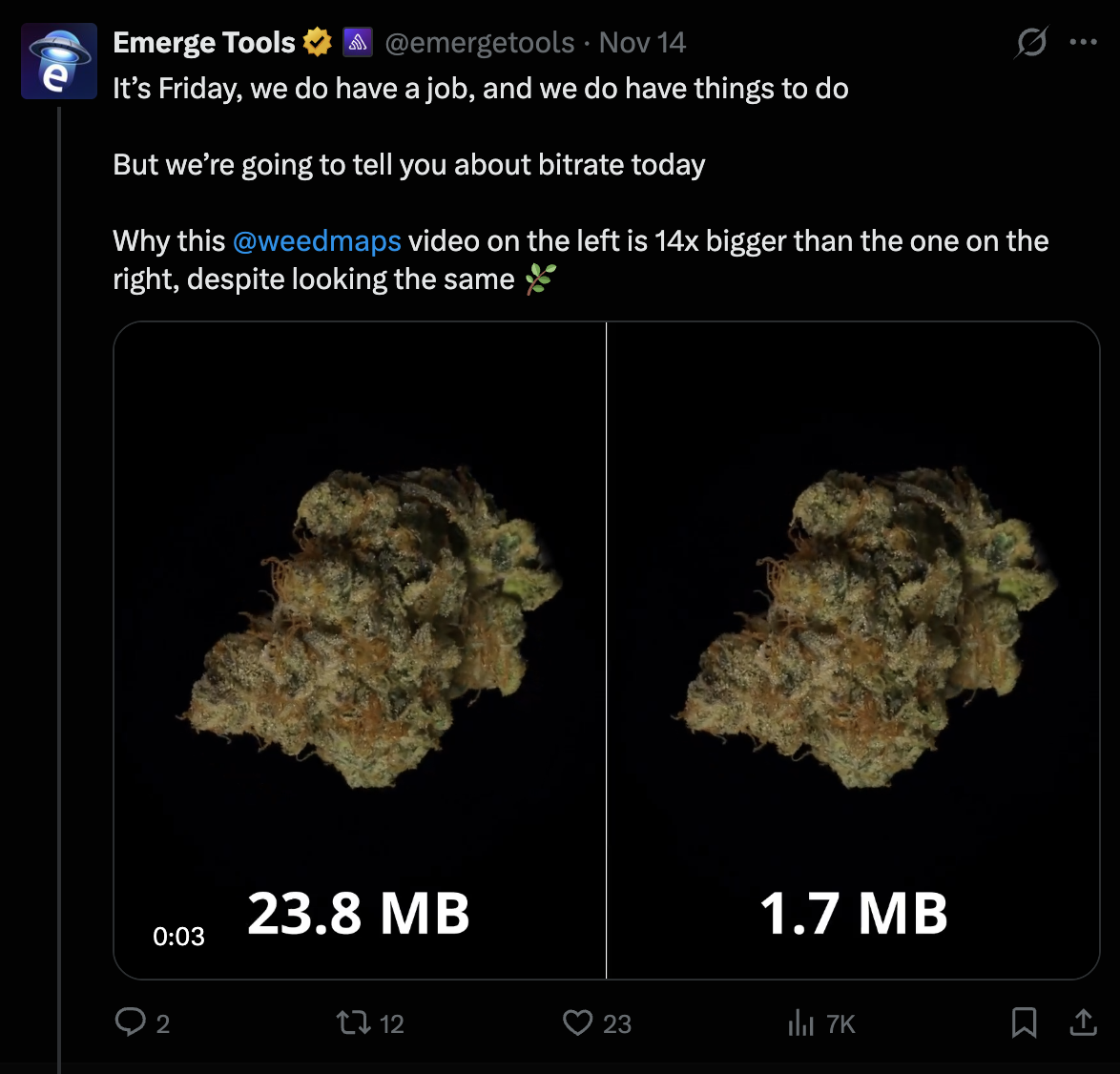The height and width of the screenshot is (1074, 1120).
Task: Like the post with the heart icon
Action: tap(577, 1022)
